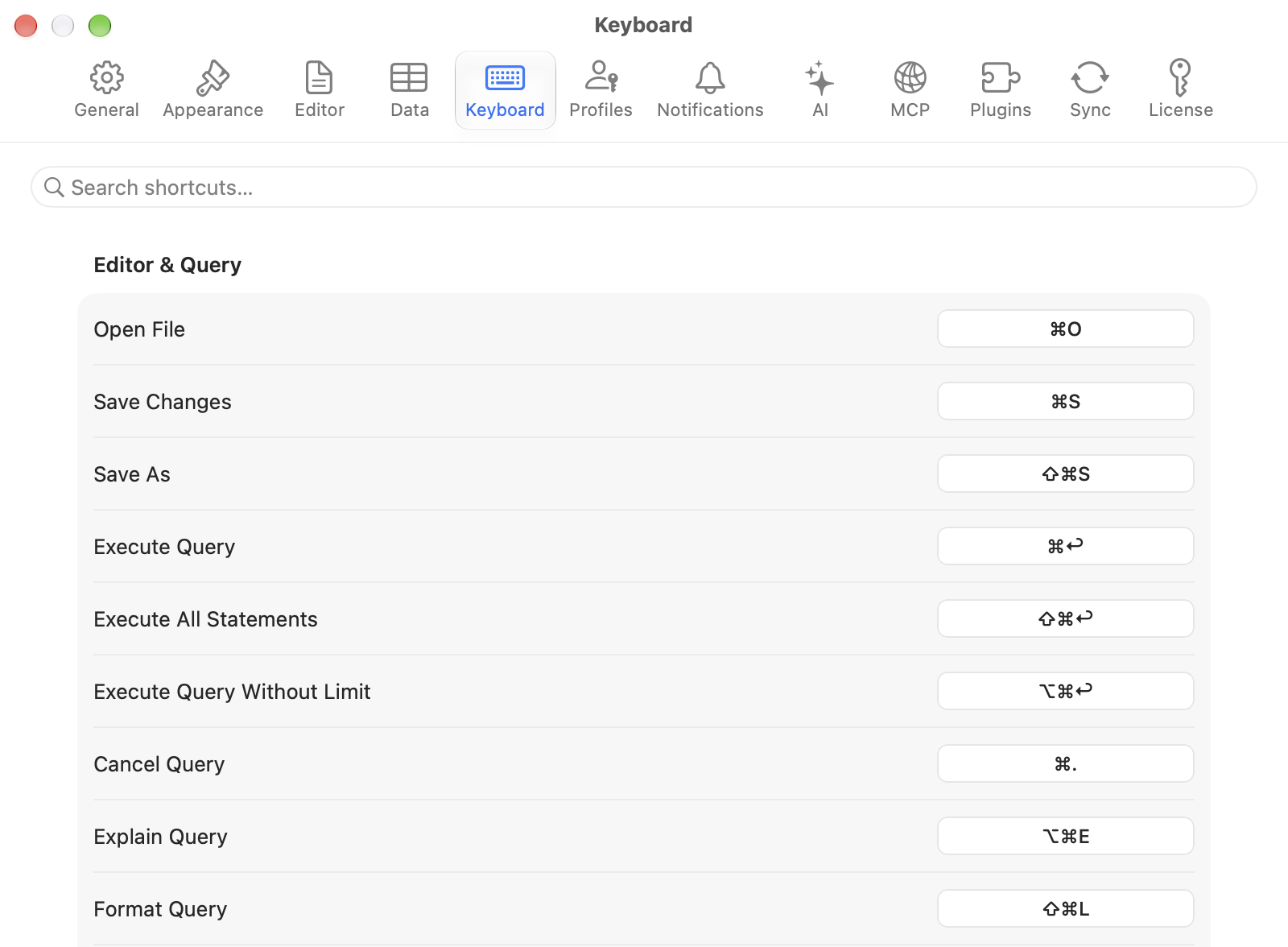
Task: Open the Sync arrows icon
Action: point(1090,78)
